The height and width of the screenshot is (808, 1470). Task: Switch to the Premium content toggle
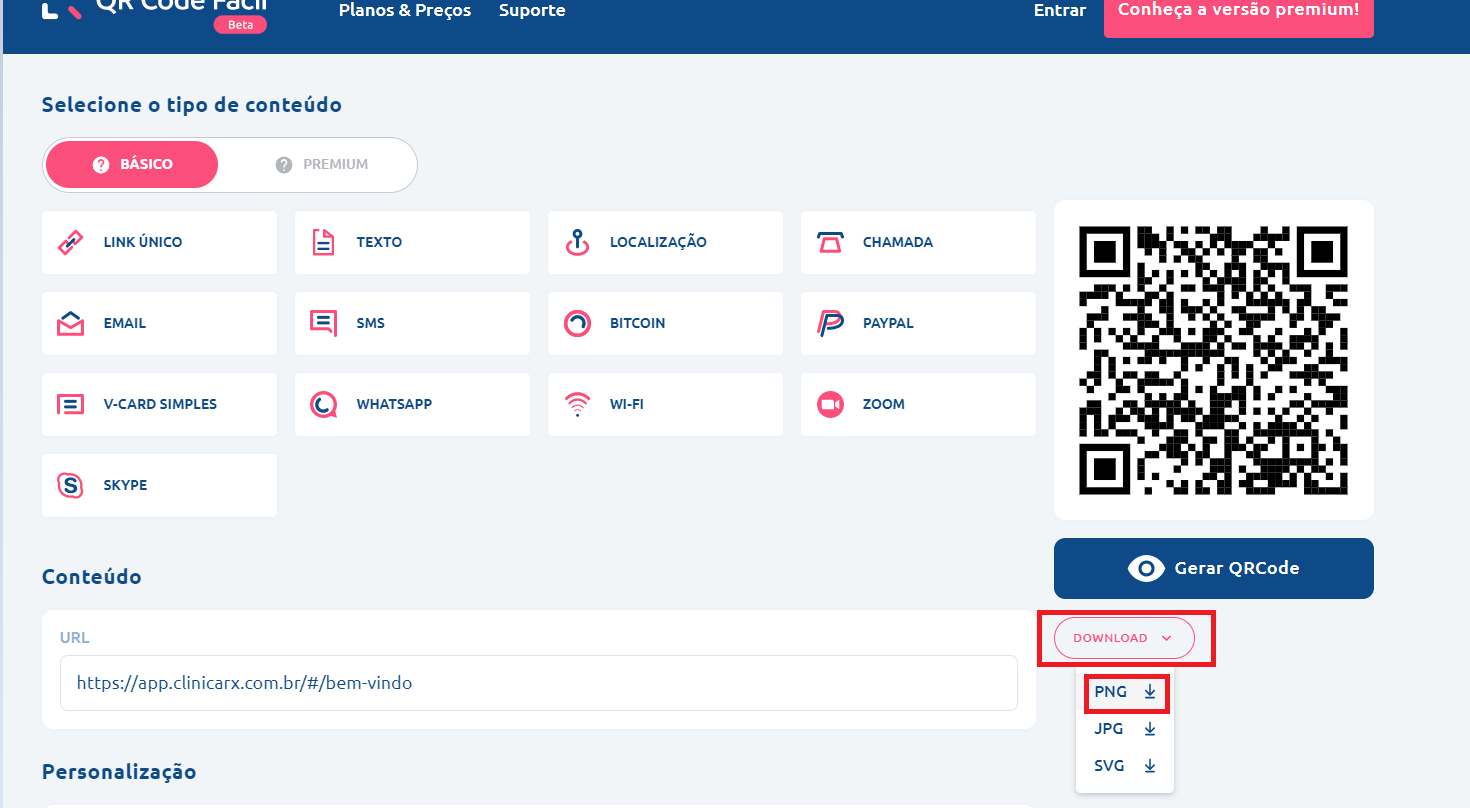click(x=322, y=165)
